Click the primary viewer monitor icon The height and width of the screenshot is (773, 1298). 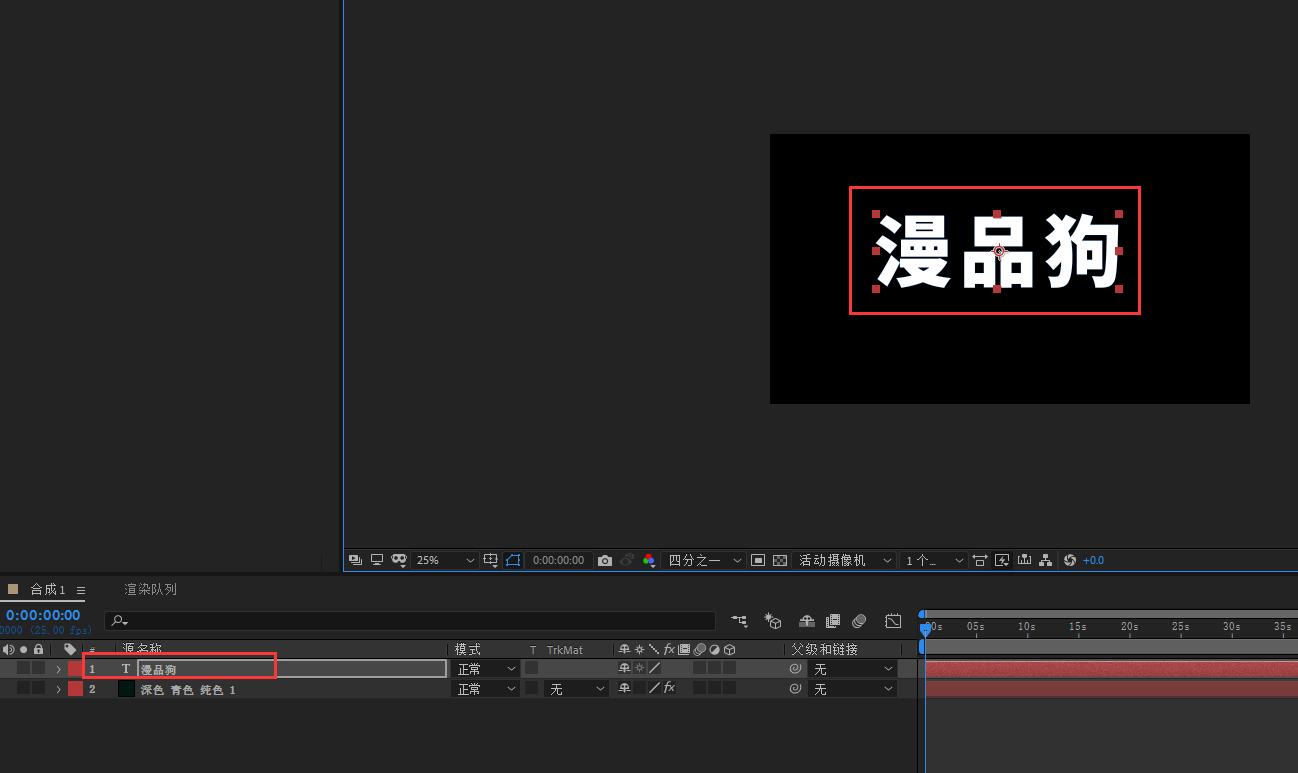click(x=377, y=560)
